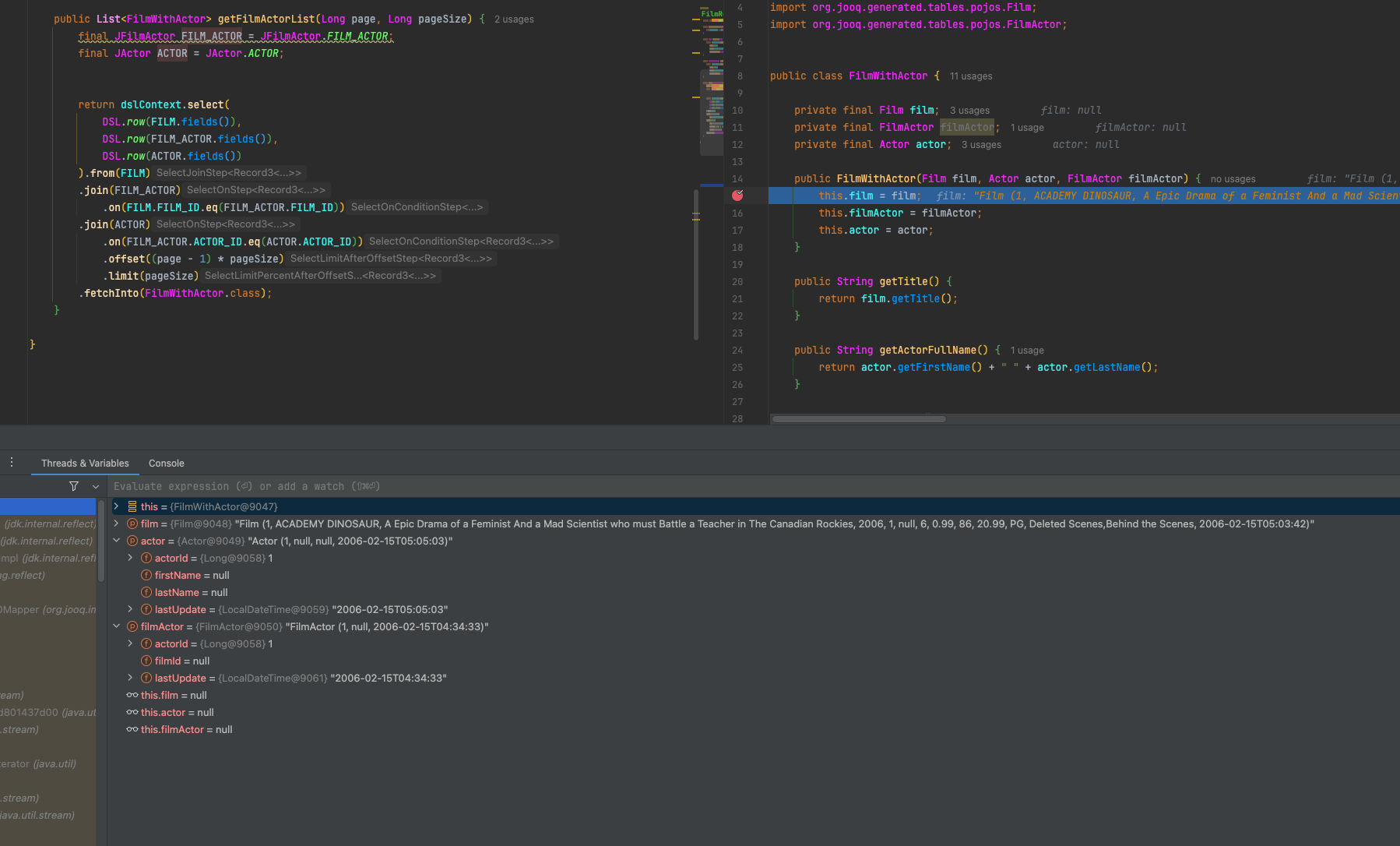Click 'dslContext' in the return statement
This screenshot has width=1400, height=846.
(x=151, y=104)
